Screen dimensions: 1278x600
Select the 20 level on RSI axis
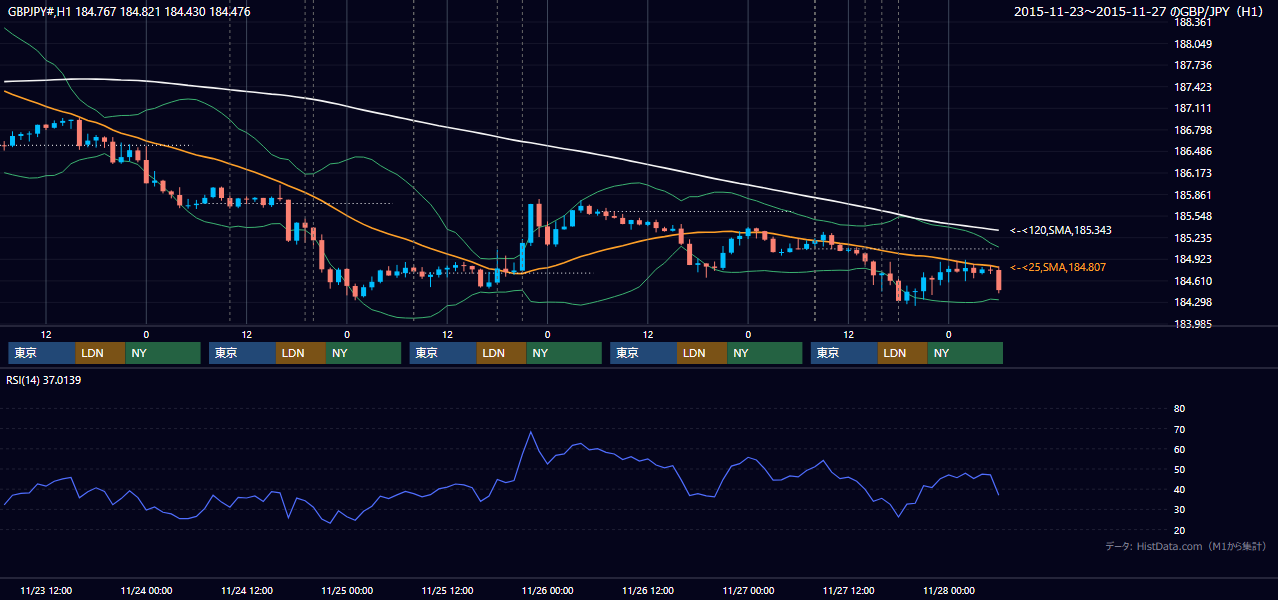[x=1179, y=530]
